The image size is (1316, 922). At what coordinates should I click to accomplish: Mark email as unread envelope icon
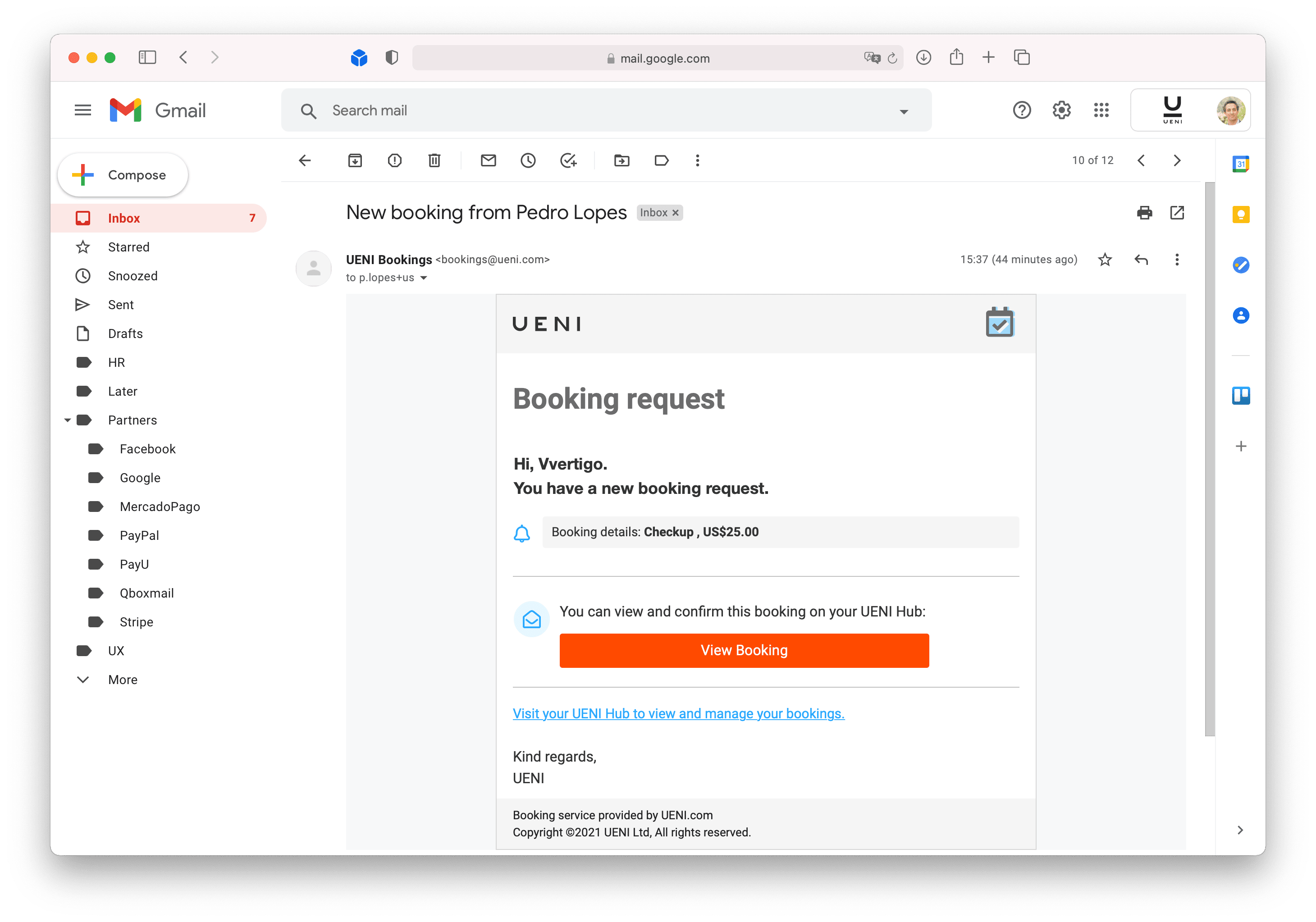[x=489, y=160]
